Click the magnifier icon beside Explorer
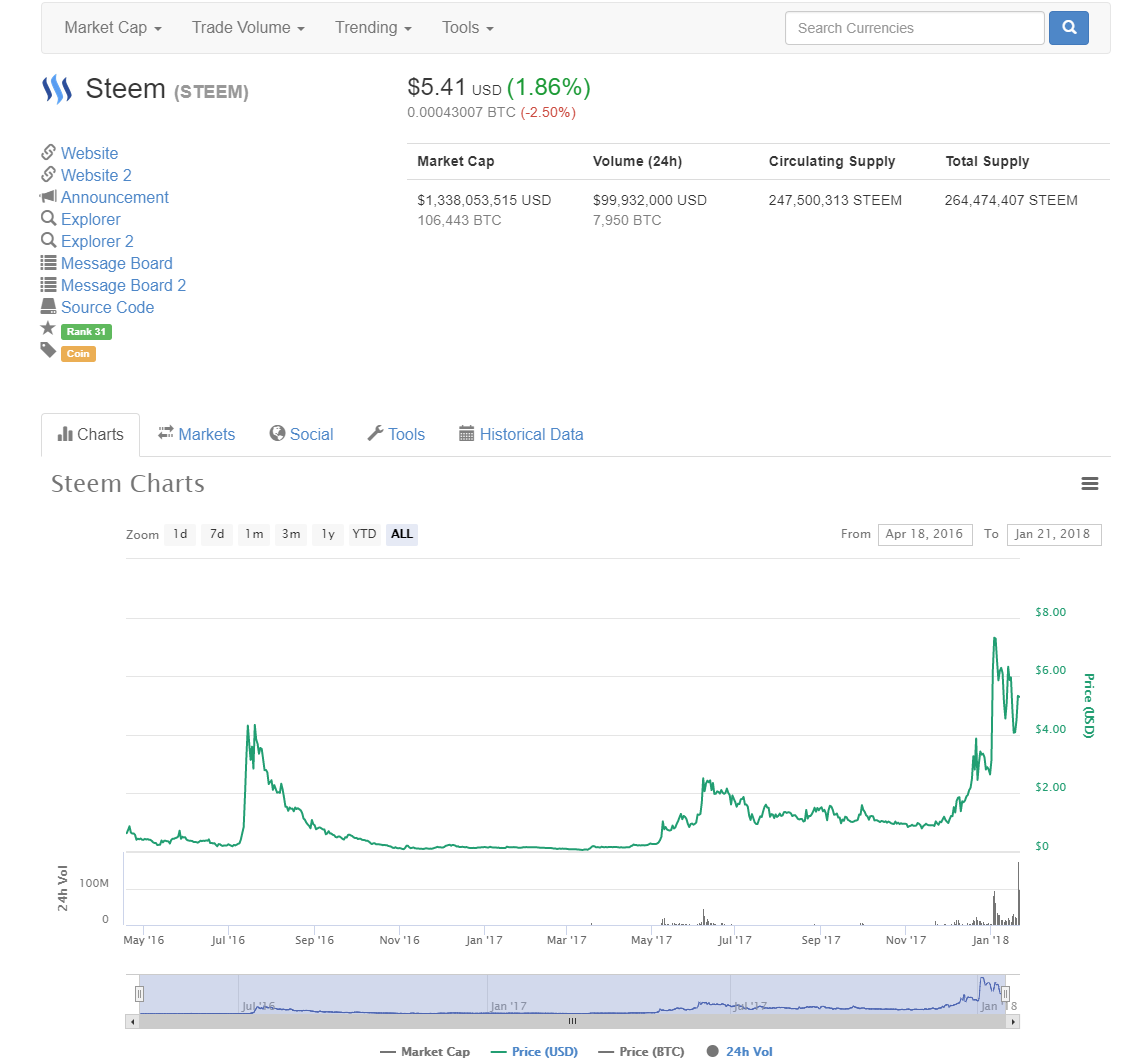 [49, 218]
